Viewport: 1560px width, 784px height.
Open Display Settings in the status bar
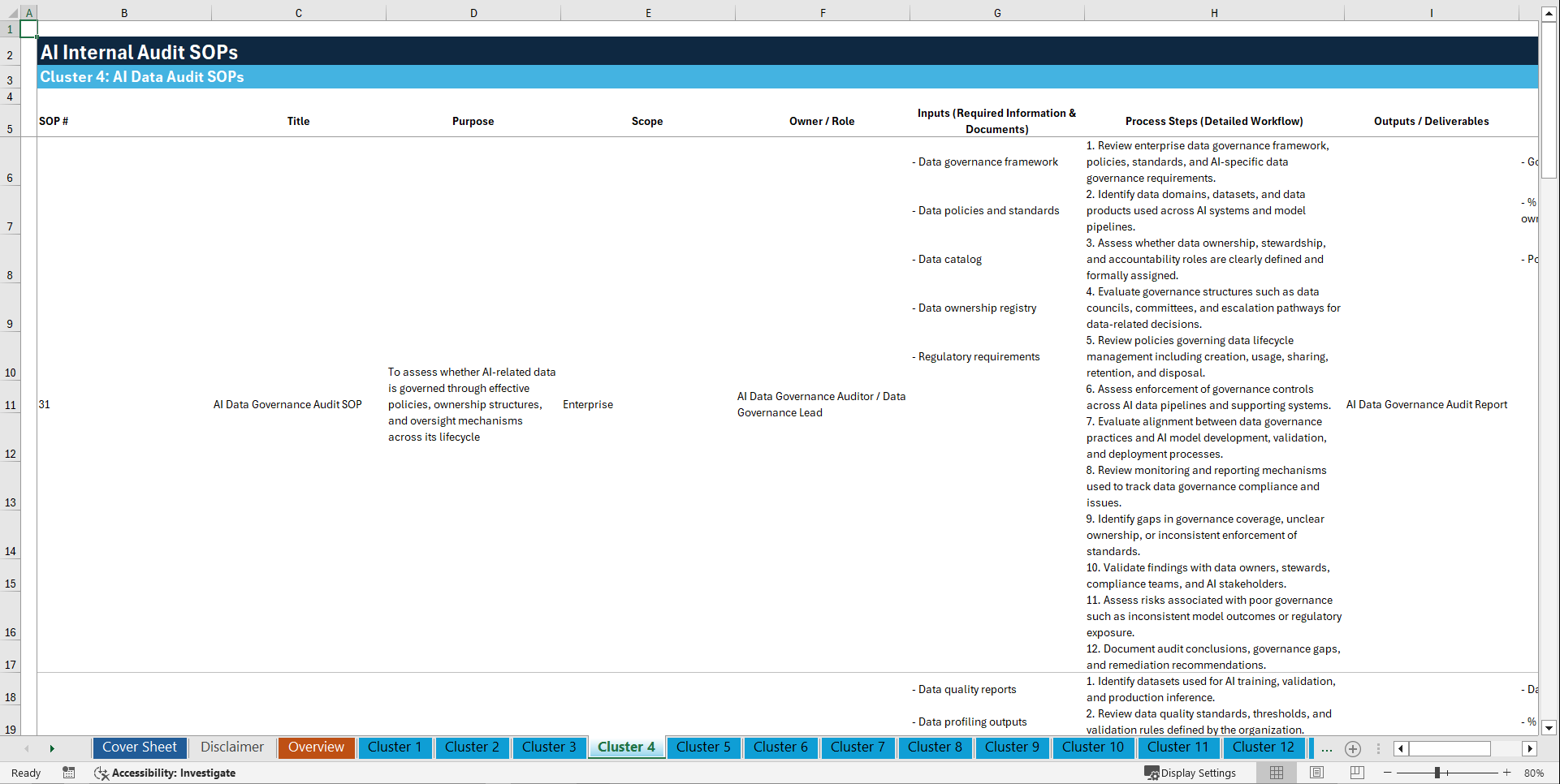[x=1191, y=773]
